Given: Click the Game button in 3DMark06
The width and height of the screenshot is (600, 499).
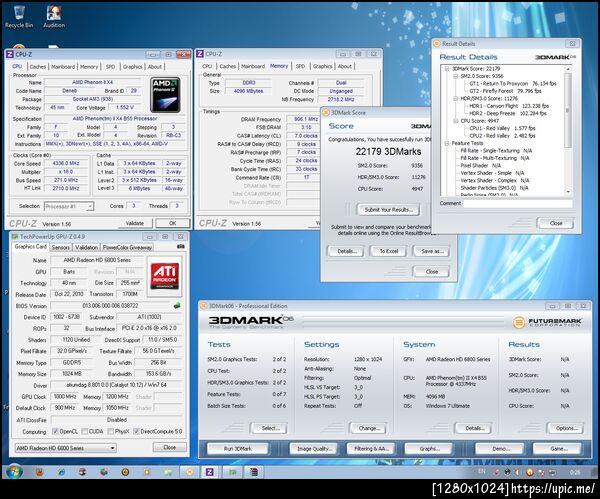Looking at the screenshot, I should [557, 448].
